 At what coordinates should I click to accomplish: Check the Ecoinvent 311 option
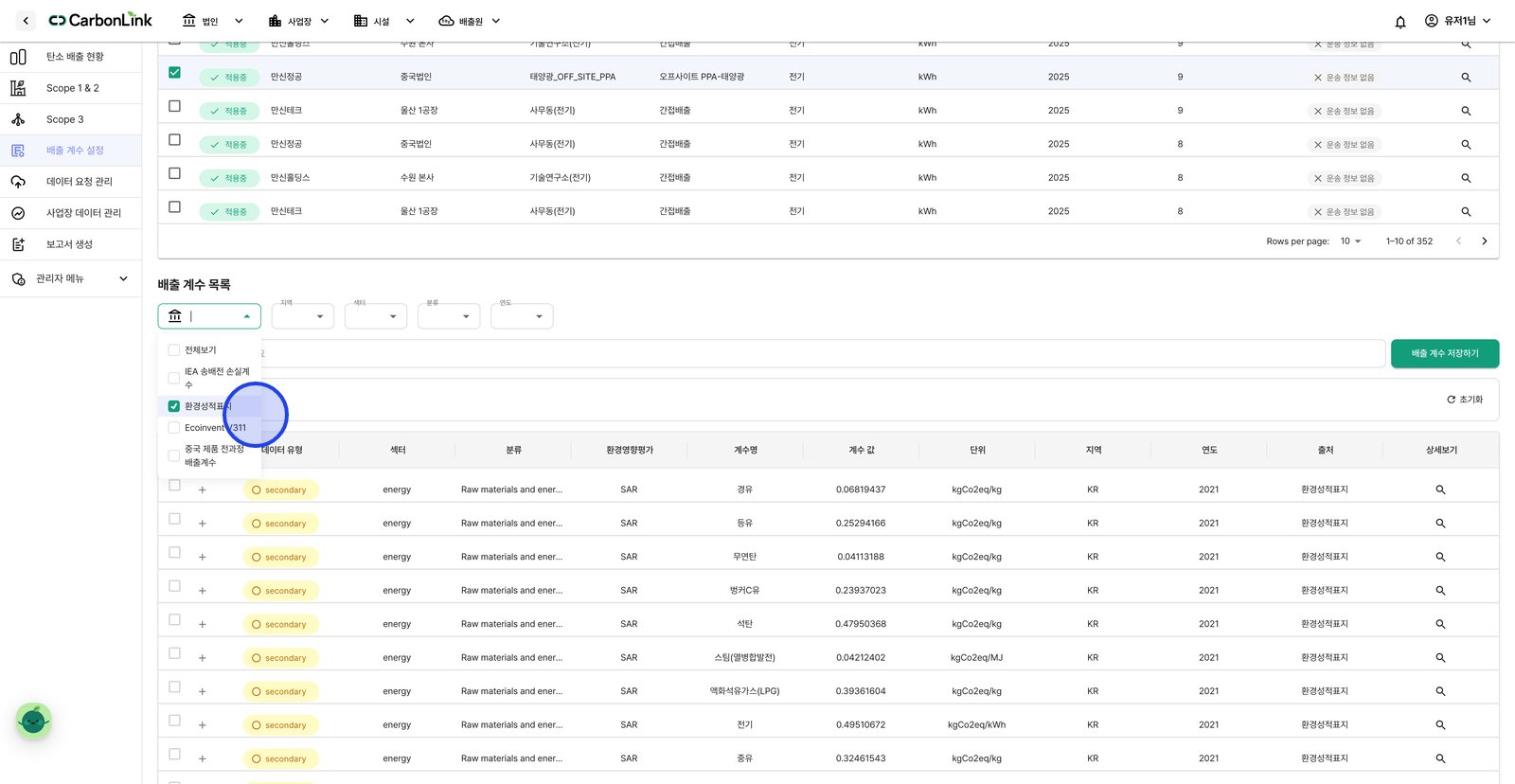pos(174,428)
